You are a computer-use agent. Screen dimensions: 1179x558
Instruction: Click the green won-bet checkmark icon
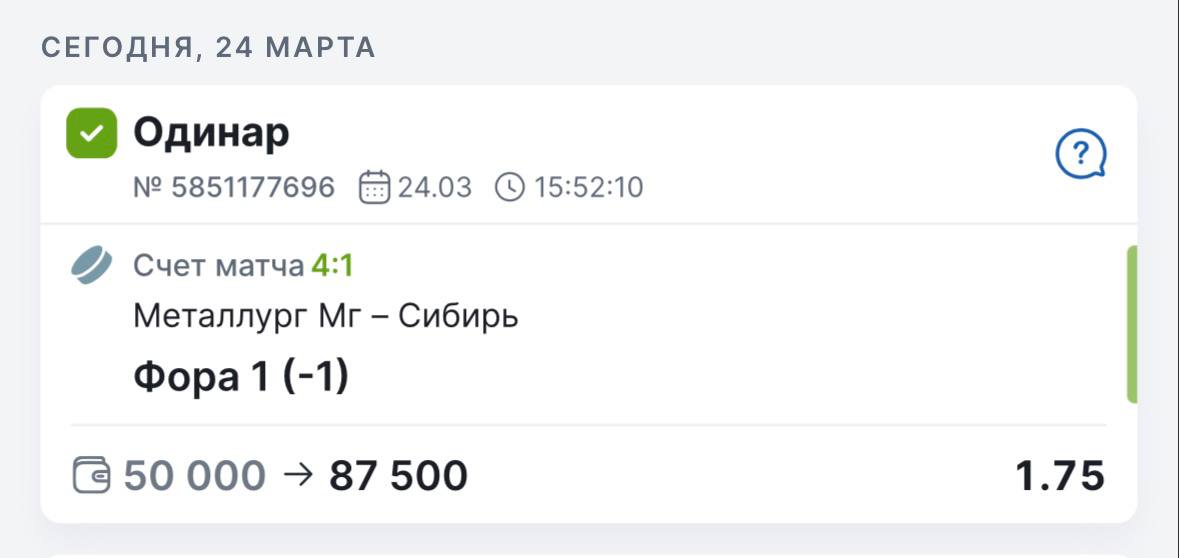point(92,133)
